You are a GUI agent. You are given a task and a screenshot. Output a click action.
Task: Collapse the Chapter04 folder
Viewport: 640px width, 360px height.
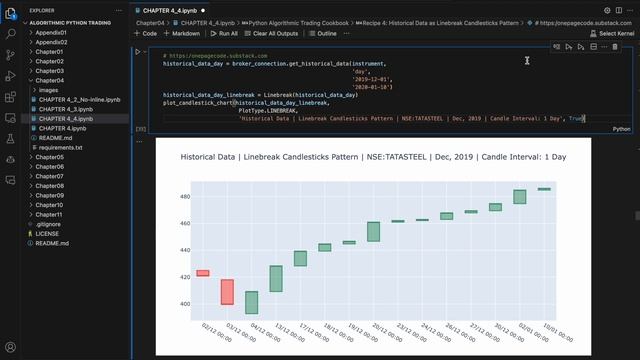[x=49, y=80]
